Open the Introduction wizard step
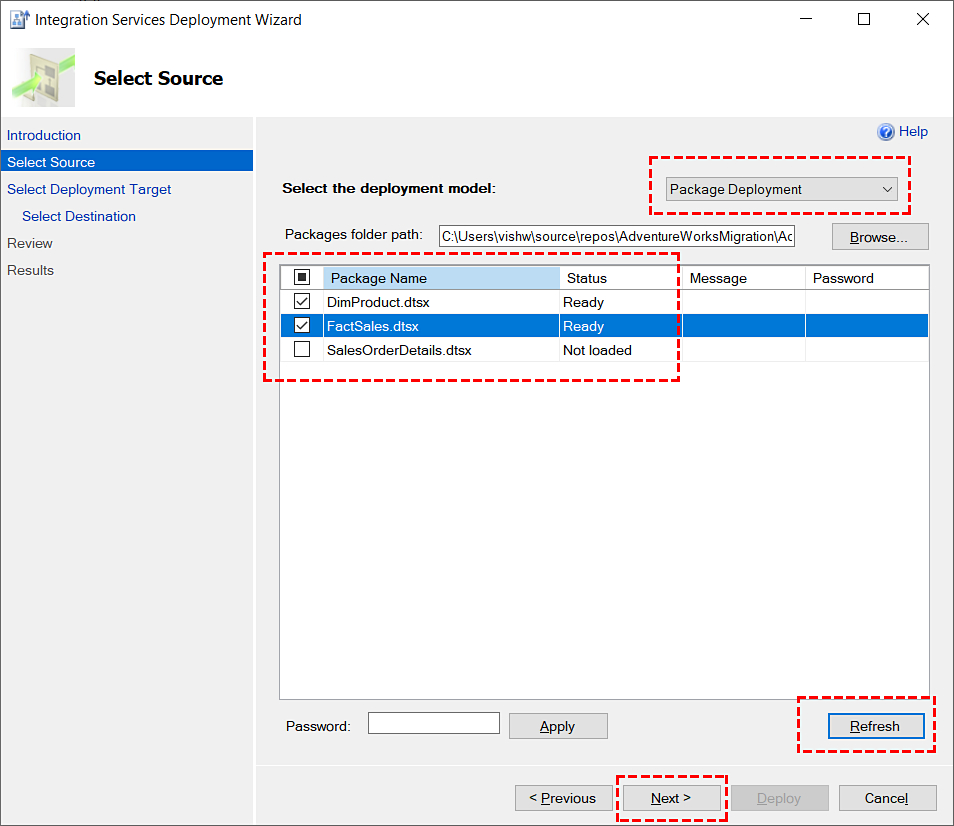 44,135
